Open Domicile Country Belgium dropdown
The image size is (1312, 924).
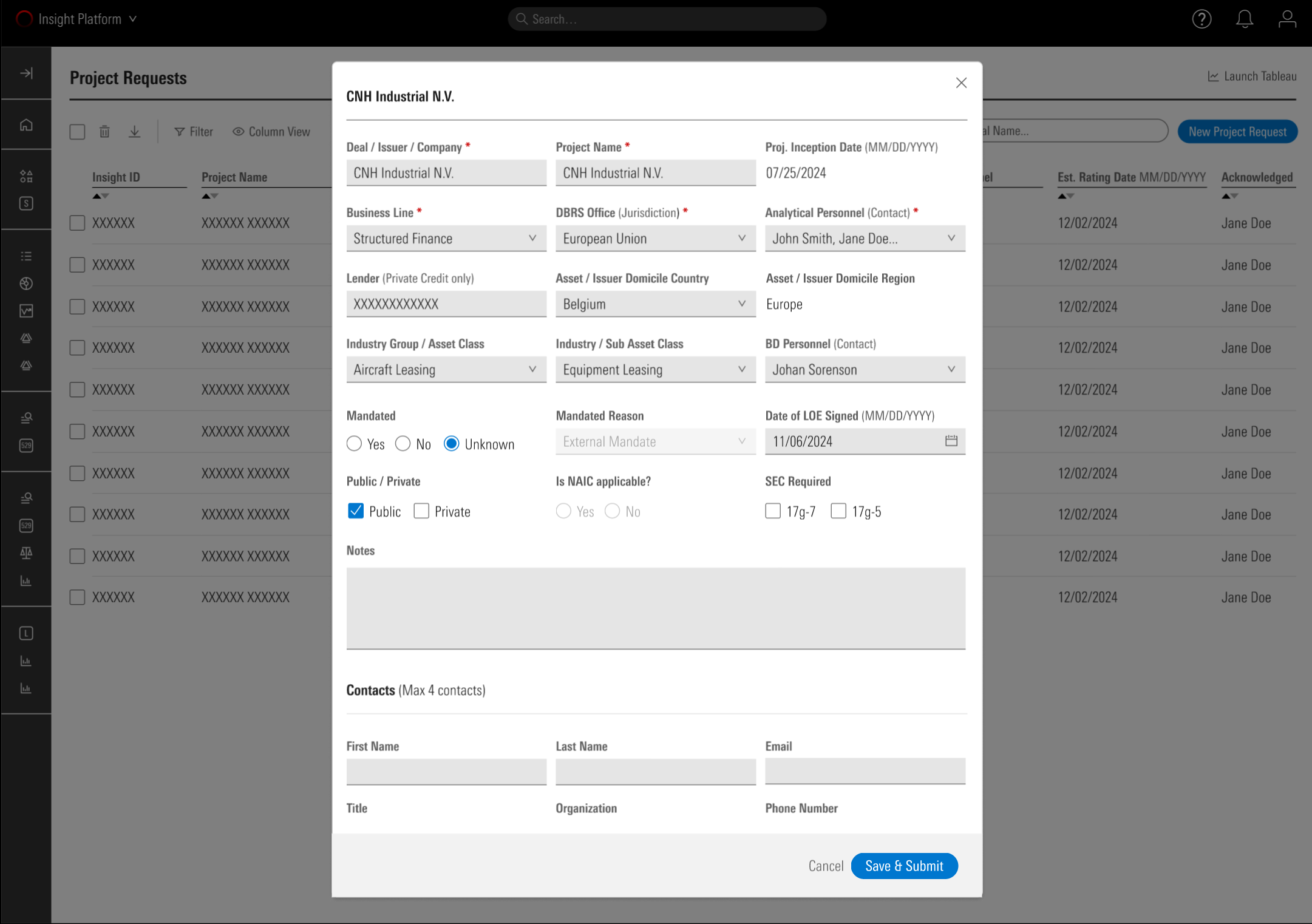pyautogui.click(x=656, y=304)
